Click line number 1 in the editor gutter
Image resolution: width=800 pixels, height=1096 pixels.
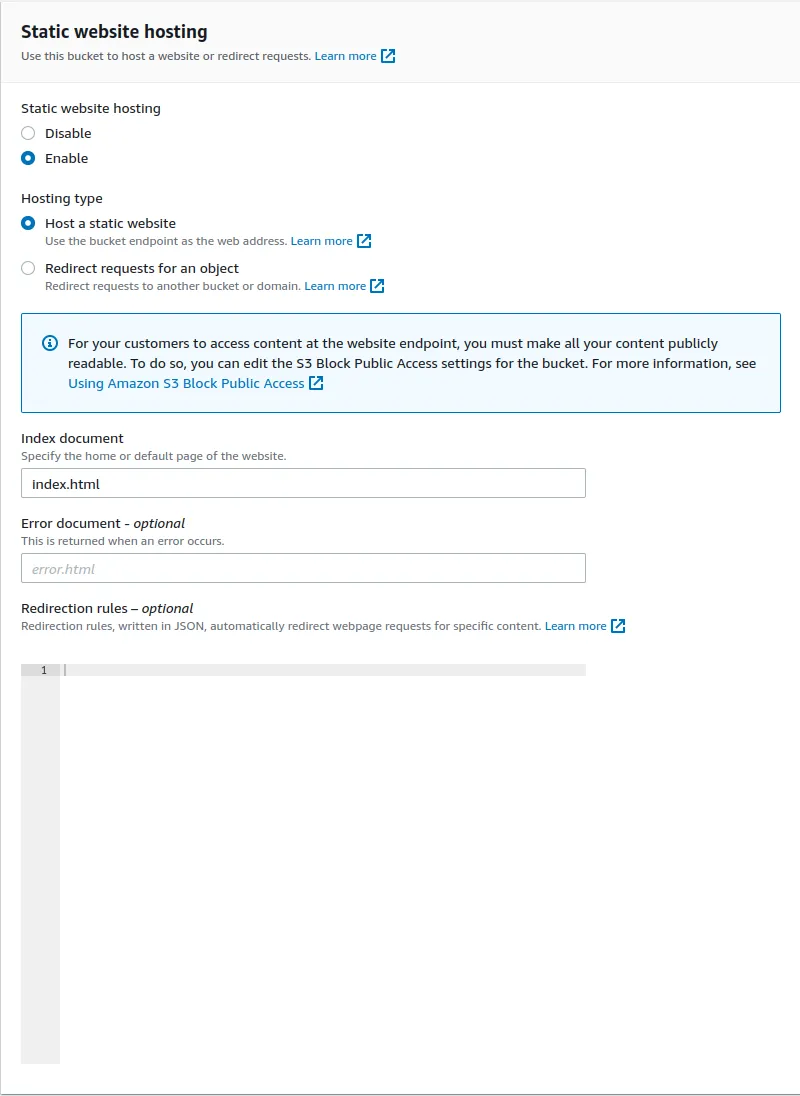[42, 670]
